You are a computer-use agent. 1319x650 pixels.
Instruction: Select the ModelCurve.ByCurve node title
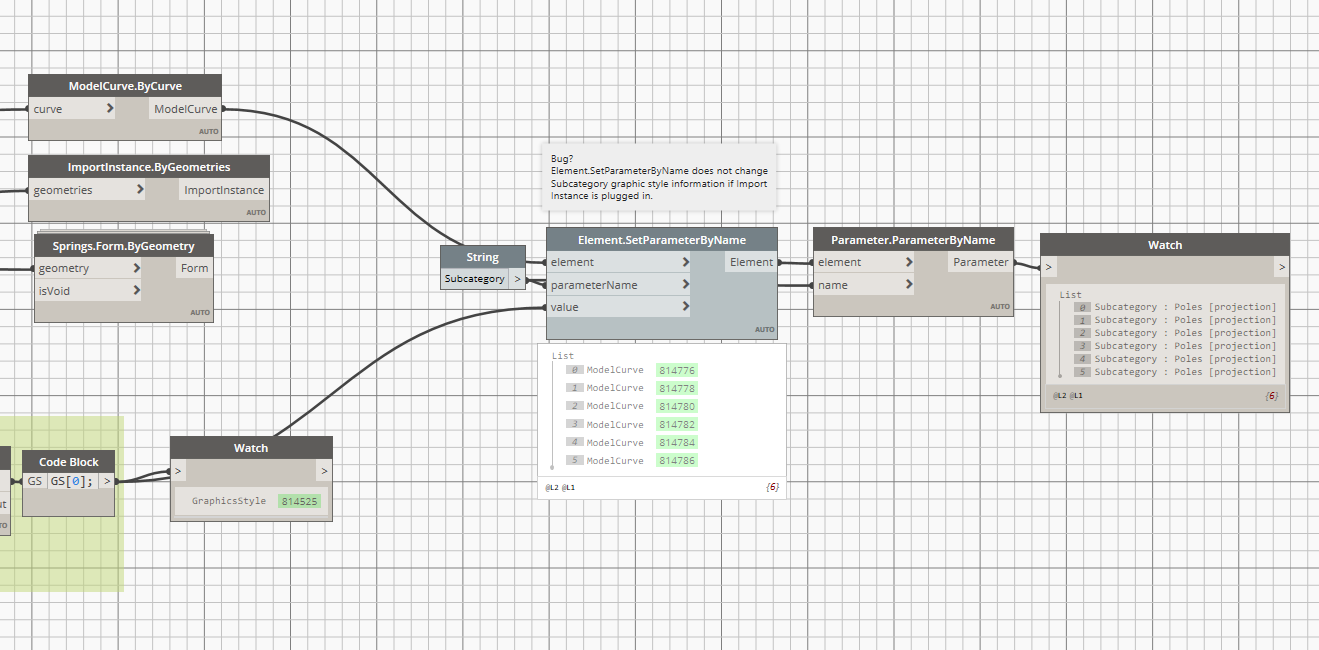(x=125, y=86)
